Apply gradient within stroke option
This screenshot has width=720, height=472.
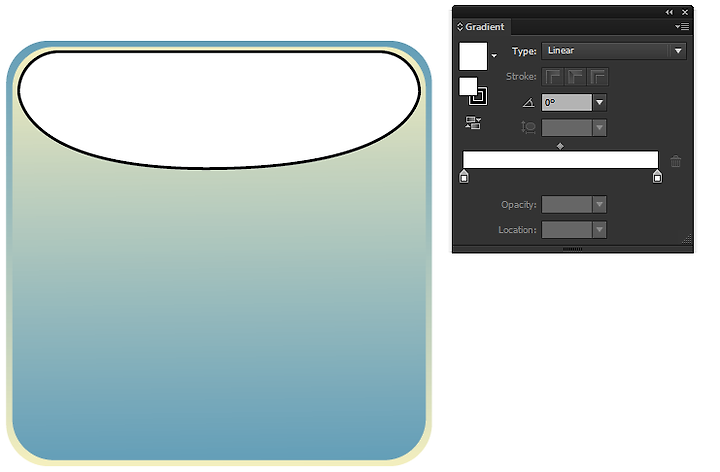pyautogui.click(x=553, y=77)
